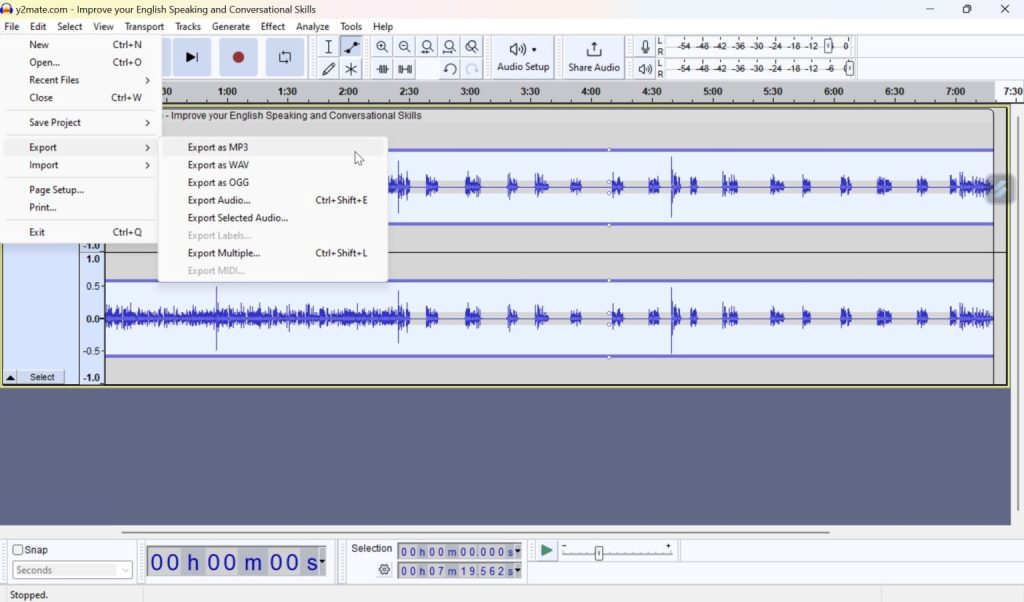Open the time display format dropdown
The width and height of the screenshot is (1024, 602).
(x=321, y=560)
